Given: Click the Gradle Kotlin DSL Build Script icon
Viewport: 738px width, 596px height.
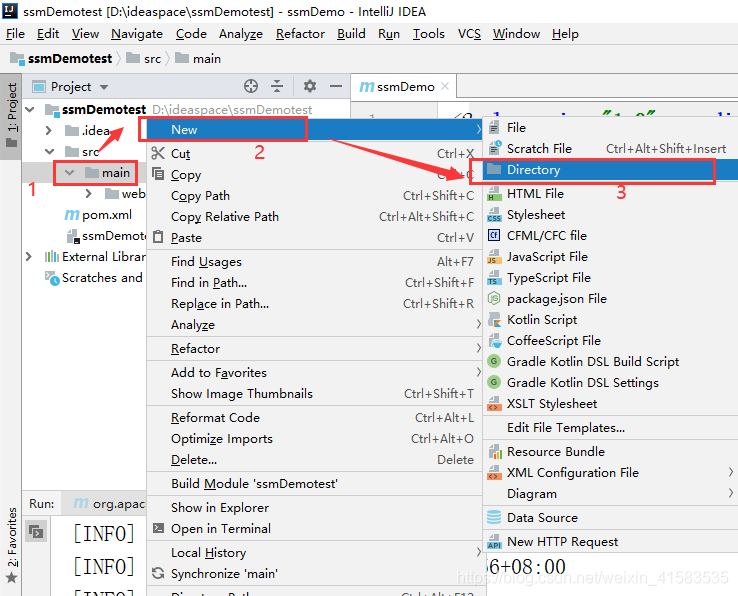Looking at the screenshot, I should [494, 362].
